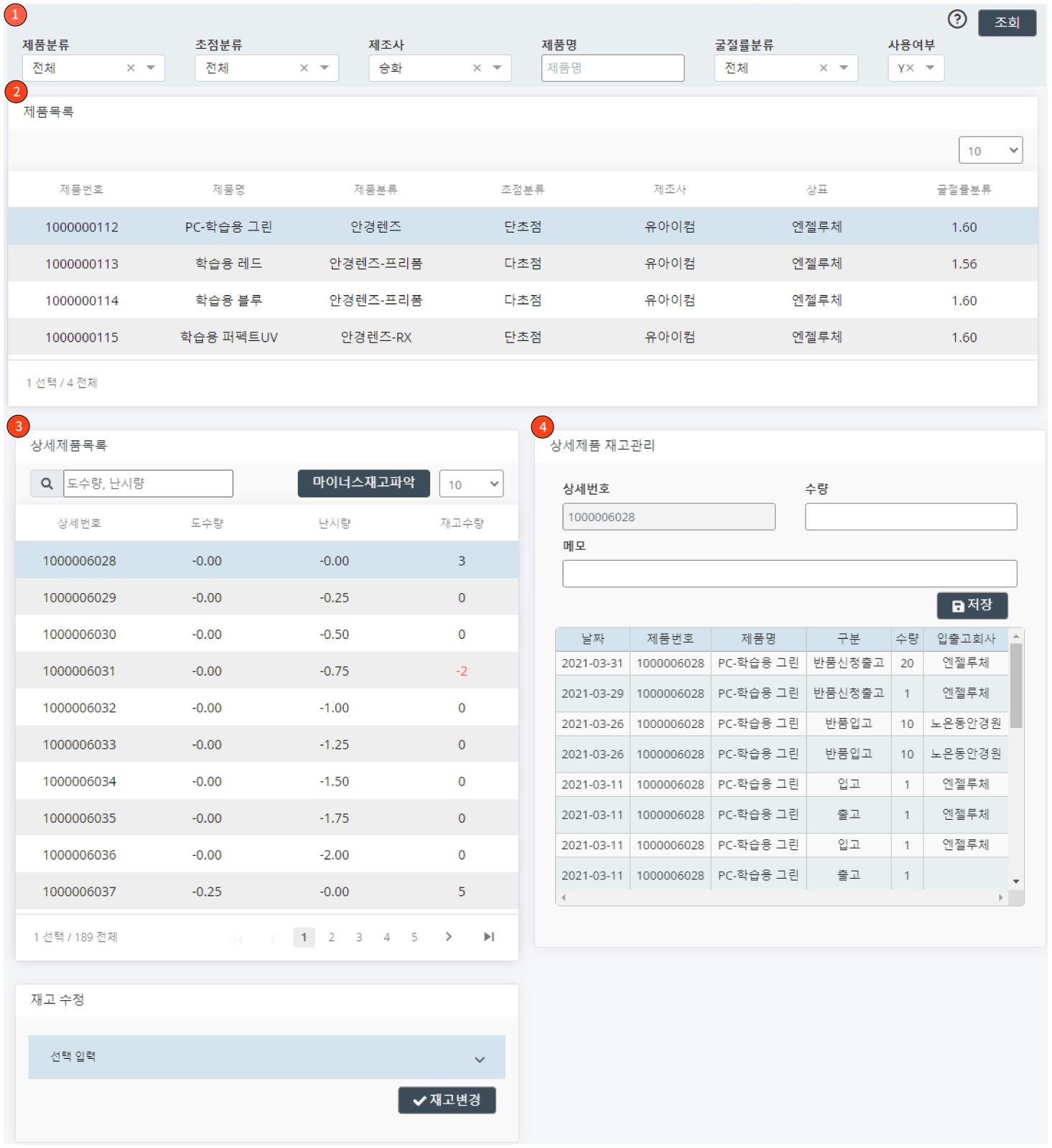The height and width of the screenshot is (1148, 1052).
Task: Clear the 초점분류 filter with its X icon
Action: [x=304, y=68]
